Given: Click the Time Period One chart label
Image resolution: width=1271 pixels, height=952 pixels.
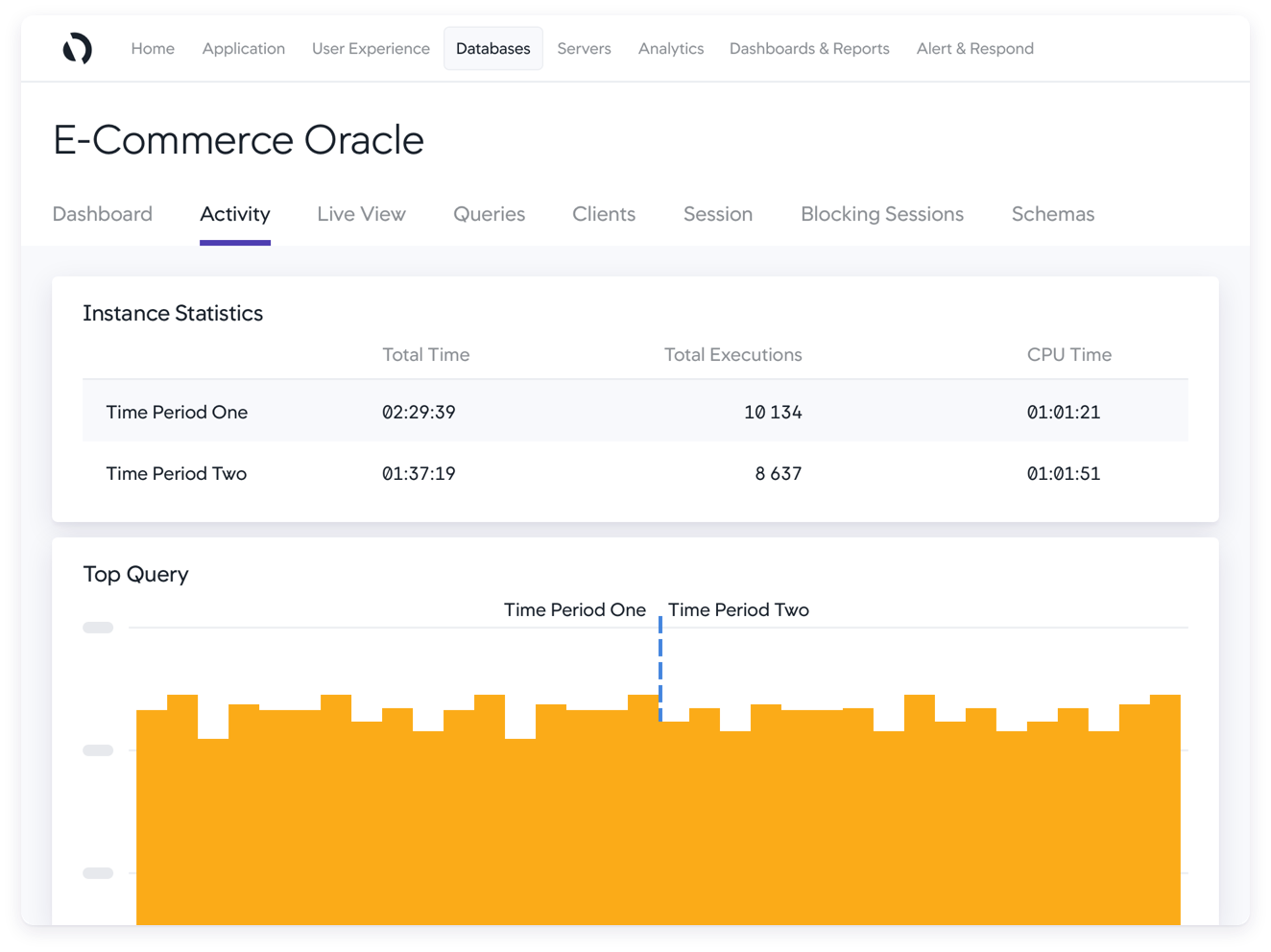Looking at the screenshot, I should pyautogui.click(x=575, y=610).
